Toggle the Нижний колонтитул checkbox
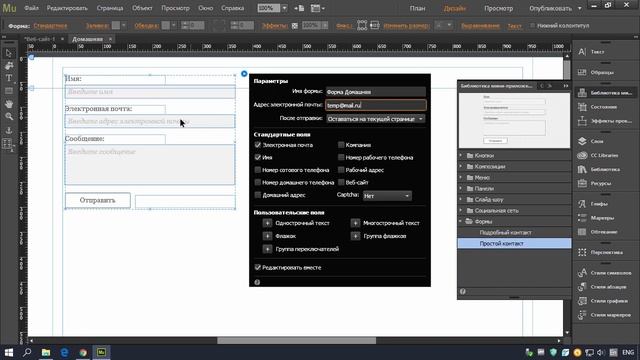640x360 pixels. pos(532,25)
